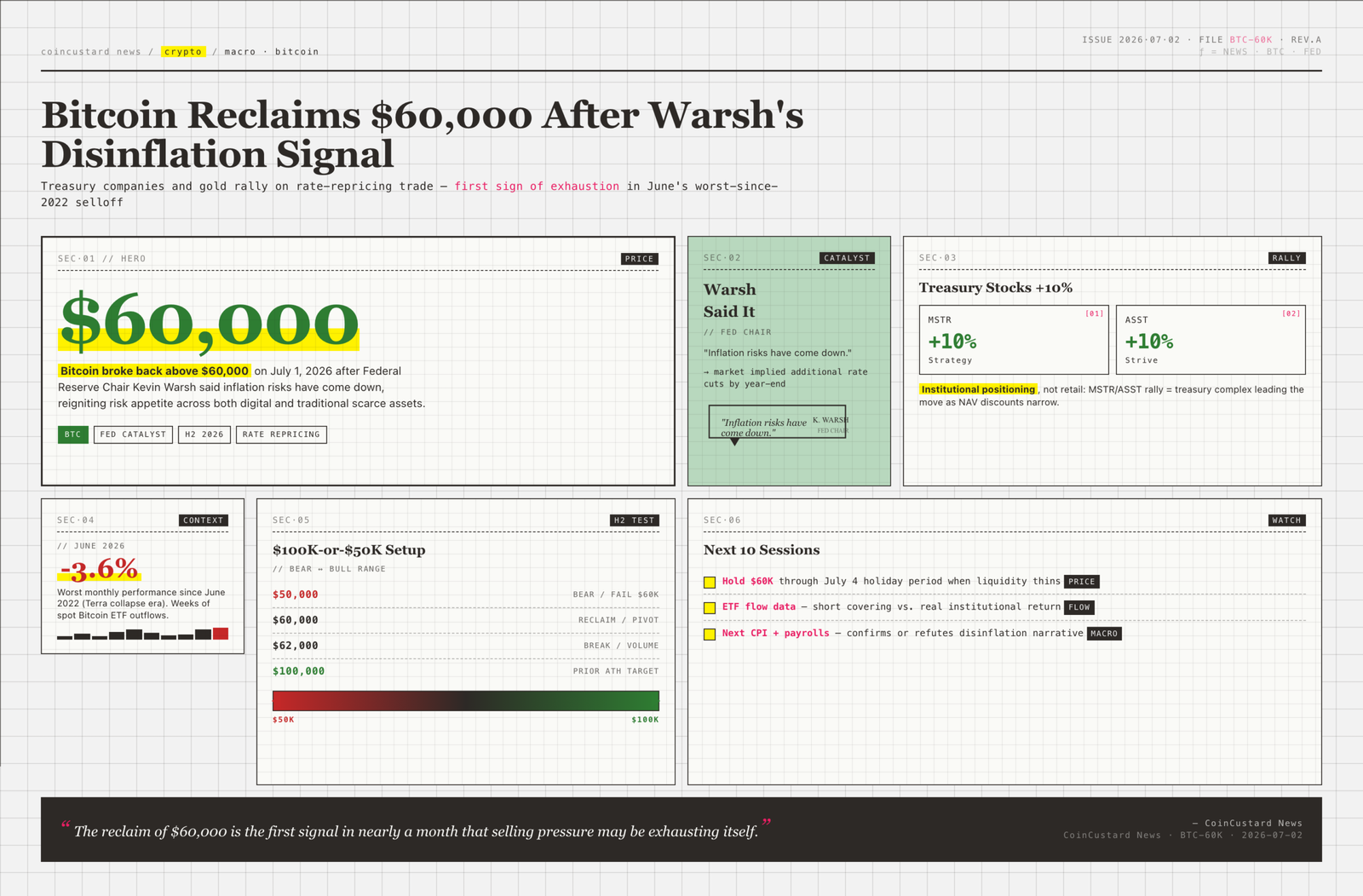Screen dimensions: 1363x896
Task: Select the green BTC tag
Action: (x=73, y=434)
